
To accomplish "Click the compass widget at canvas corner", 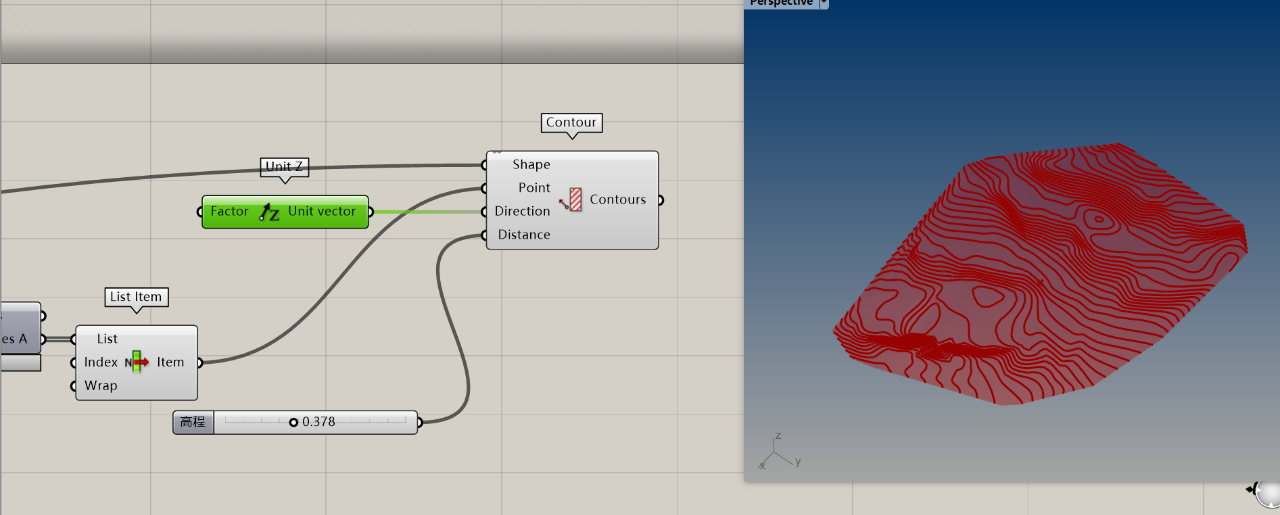I will tap(1266, 492).
